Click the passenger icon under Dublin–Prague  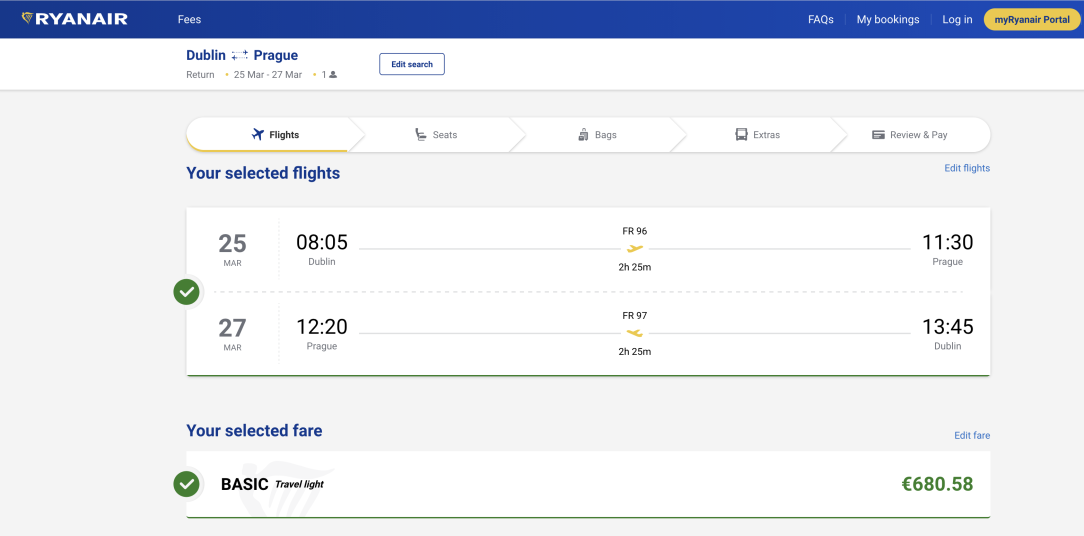tap(333, 75)
